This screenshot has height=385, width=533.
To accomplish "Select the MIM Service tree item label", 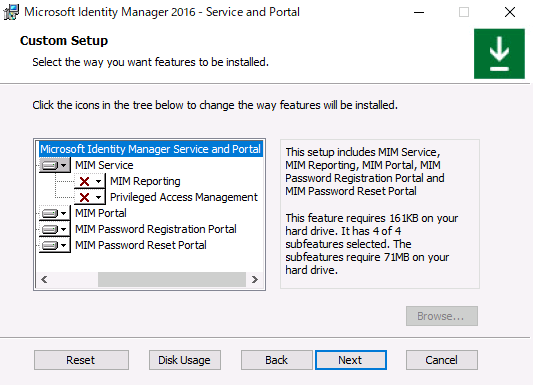I will click(x=104, y=165).
